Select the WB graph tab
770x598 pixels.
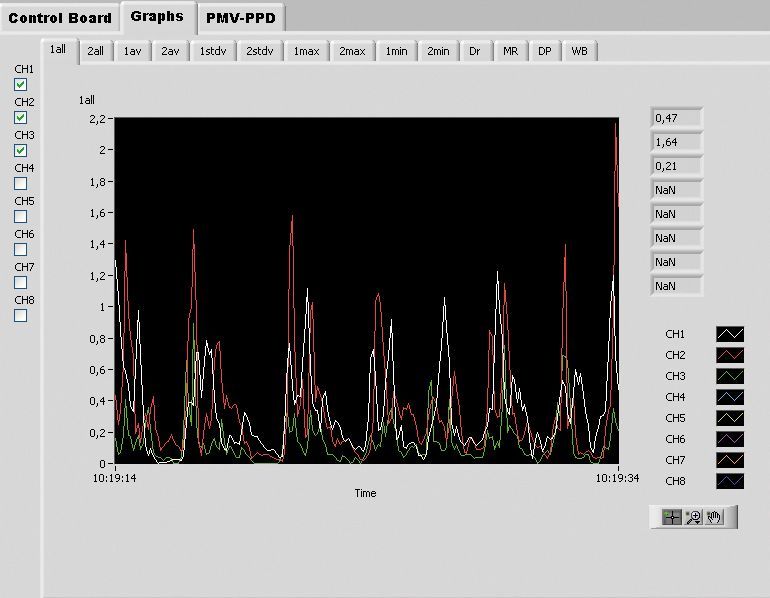point(579,51)
